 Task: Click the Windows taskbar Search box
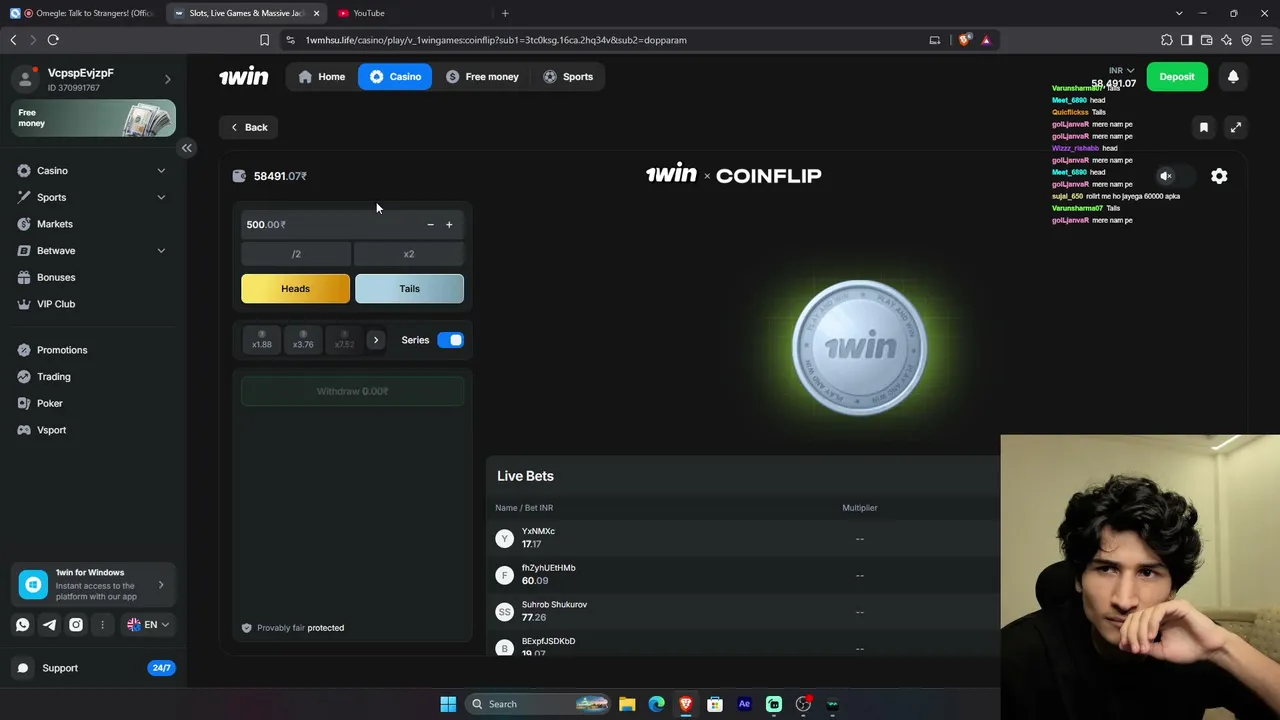tap(538, 704)
